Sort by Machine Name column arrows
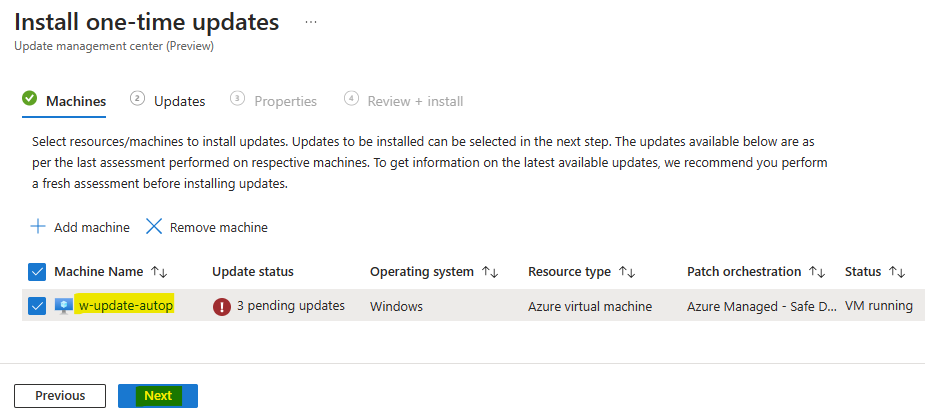Screen dimensions: 925x418 coord(159,272)
